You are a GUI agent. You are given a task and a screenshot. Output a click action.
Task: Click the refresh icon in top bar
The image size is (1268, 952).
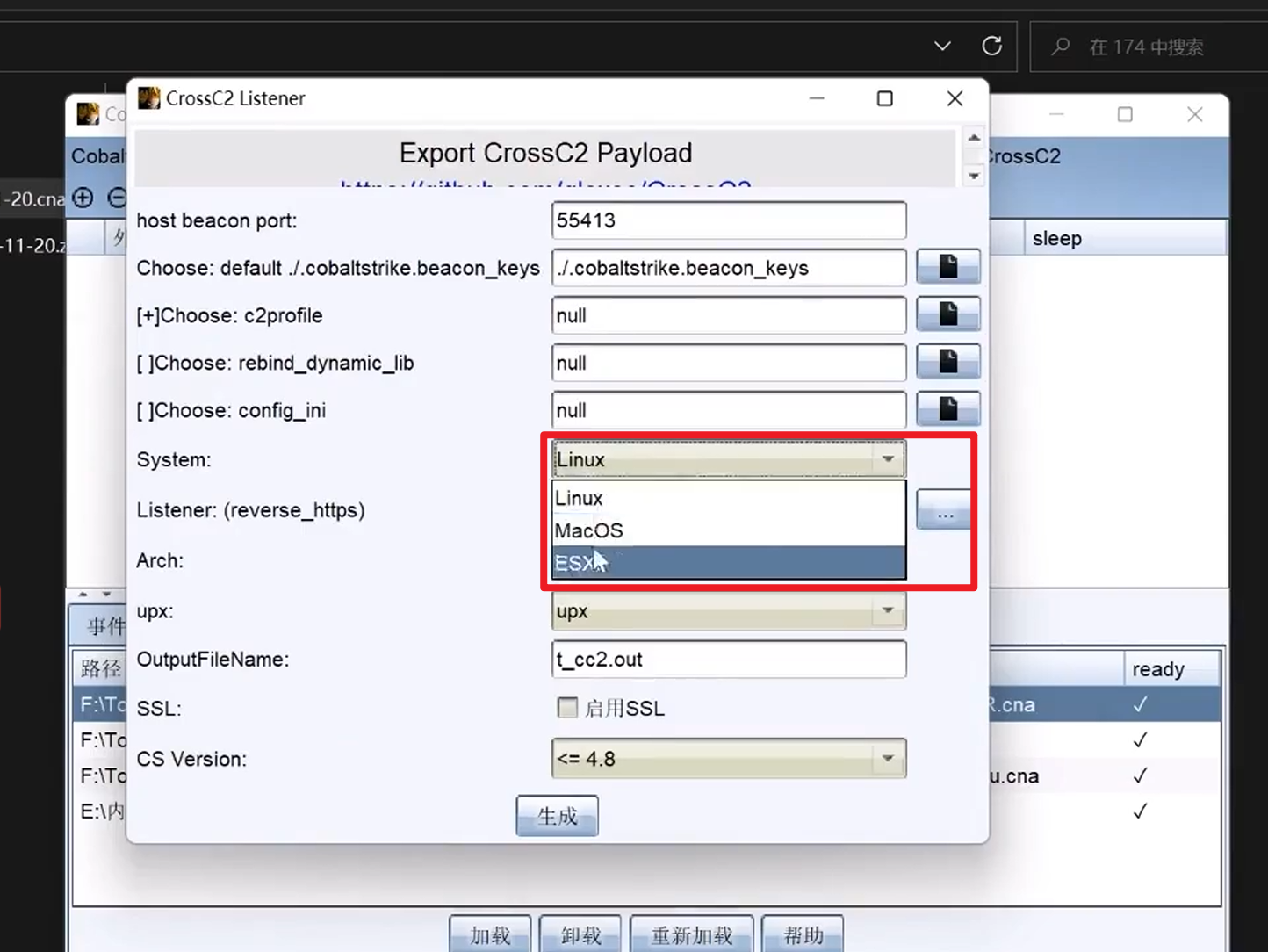point(992,46)
